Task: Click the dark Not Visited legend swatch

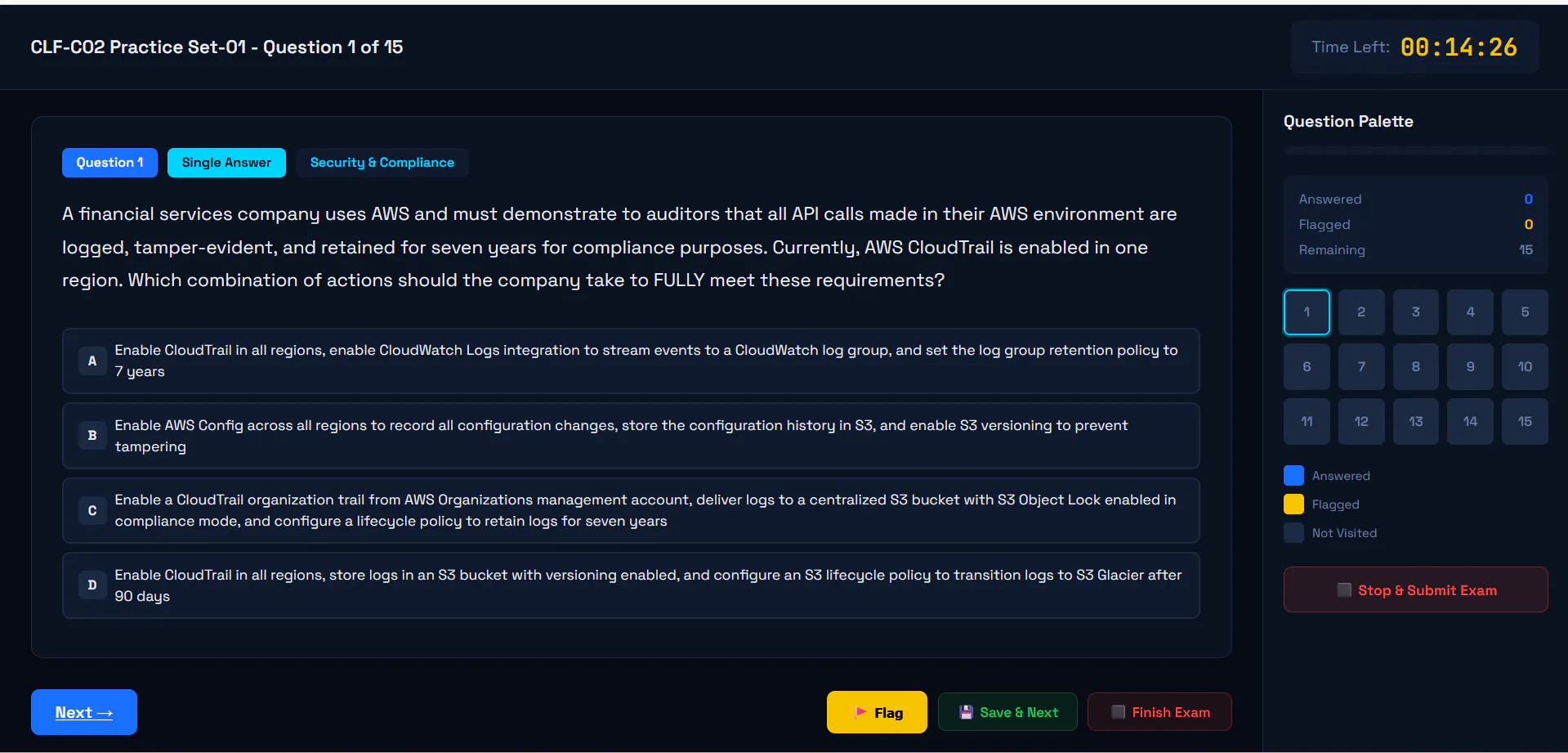Action: coord(1294,533)
